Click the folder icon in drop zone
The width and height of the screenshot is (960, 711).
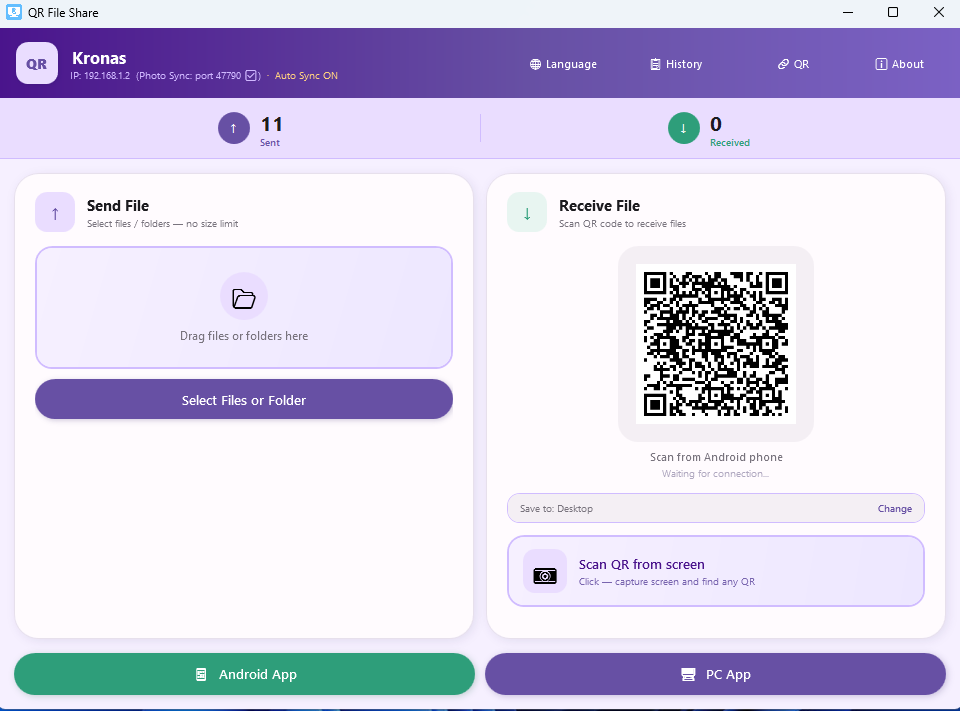tap(243, 296)
